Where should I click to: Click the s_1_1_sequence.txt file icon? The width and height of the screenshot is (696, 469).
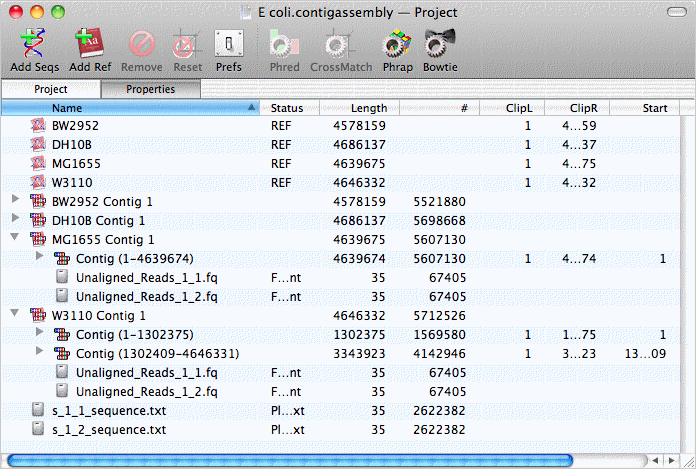tap(38, 410)
